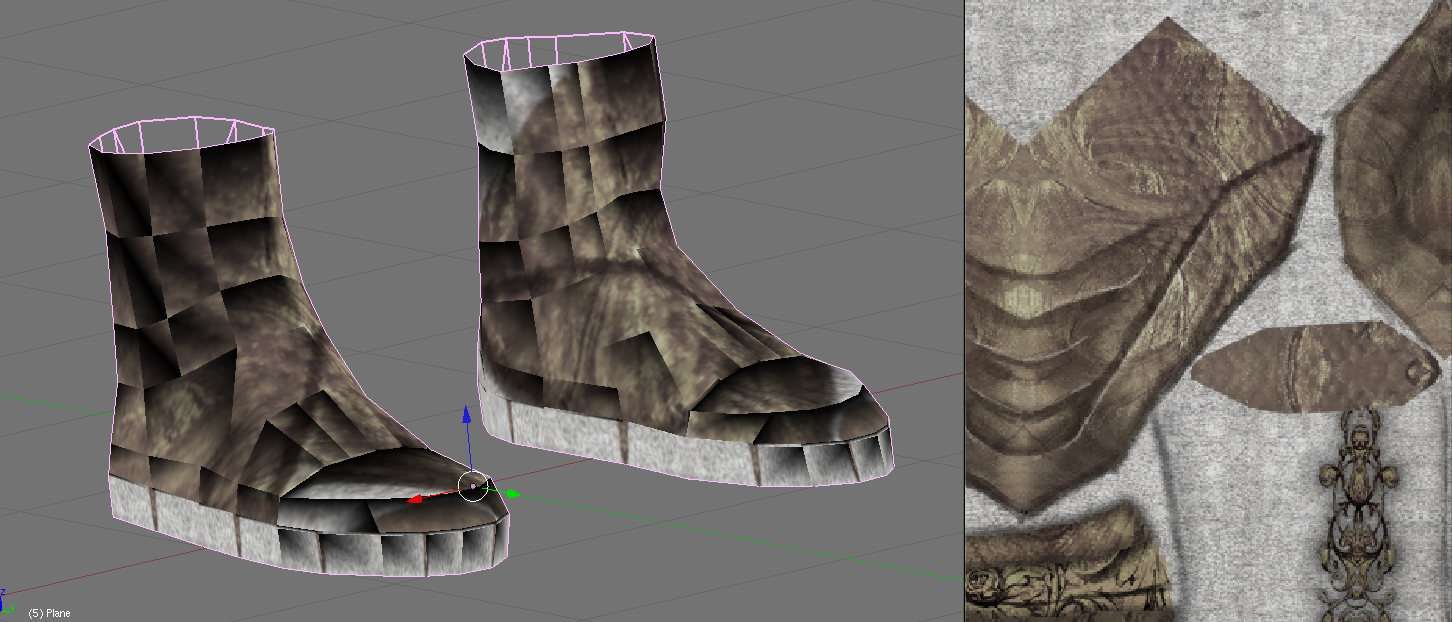
Task: Click the "(5) Plane" object label
Action: pyautogui.click(x=49, y=613)
